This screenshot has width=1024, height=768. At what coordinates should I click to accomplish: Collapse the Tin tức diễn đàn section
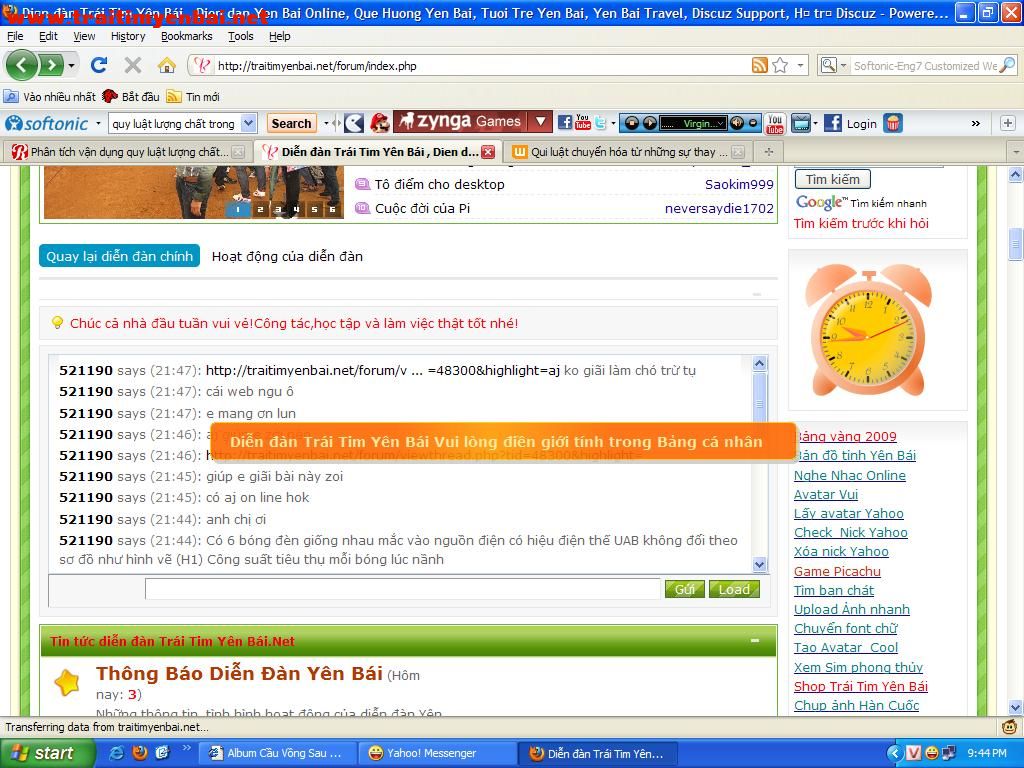755,641
